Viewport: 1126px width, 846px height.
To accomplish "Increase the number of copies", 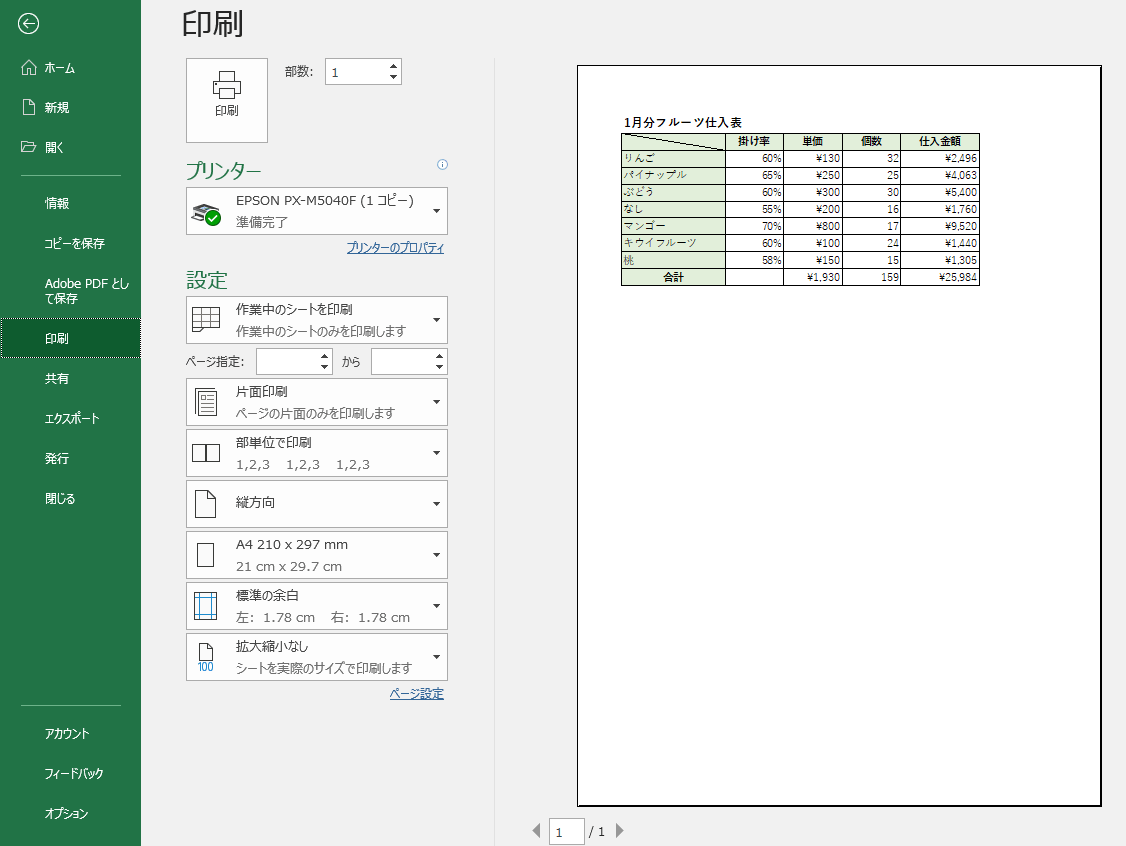I will (394, 66).
